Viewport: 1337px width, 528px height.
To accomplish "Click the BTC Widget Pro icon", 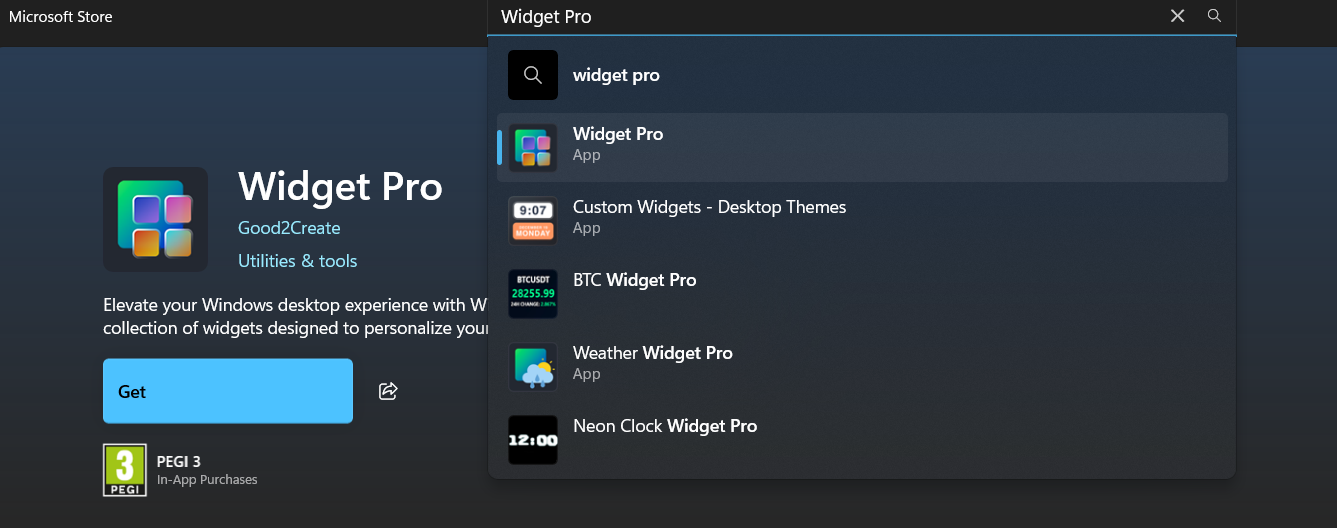I will 533,294.
